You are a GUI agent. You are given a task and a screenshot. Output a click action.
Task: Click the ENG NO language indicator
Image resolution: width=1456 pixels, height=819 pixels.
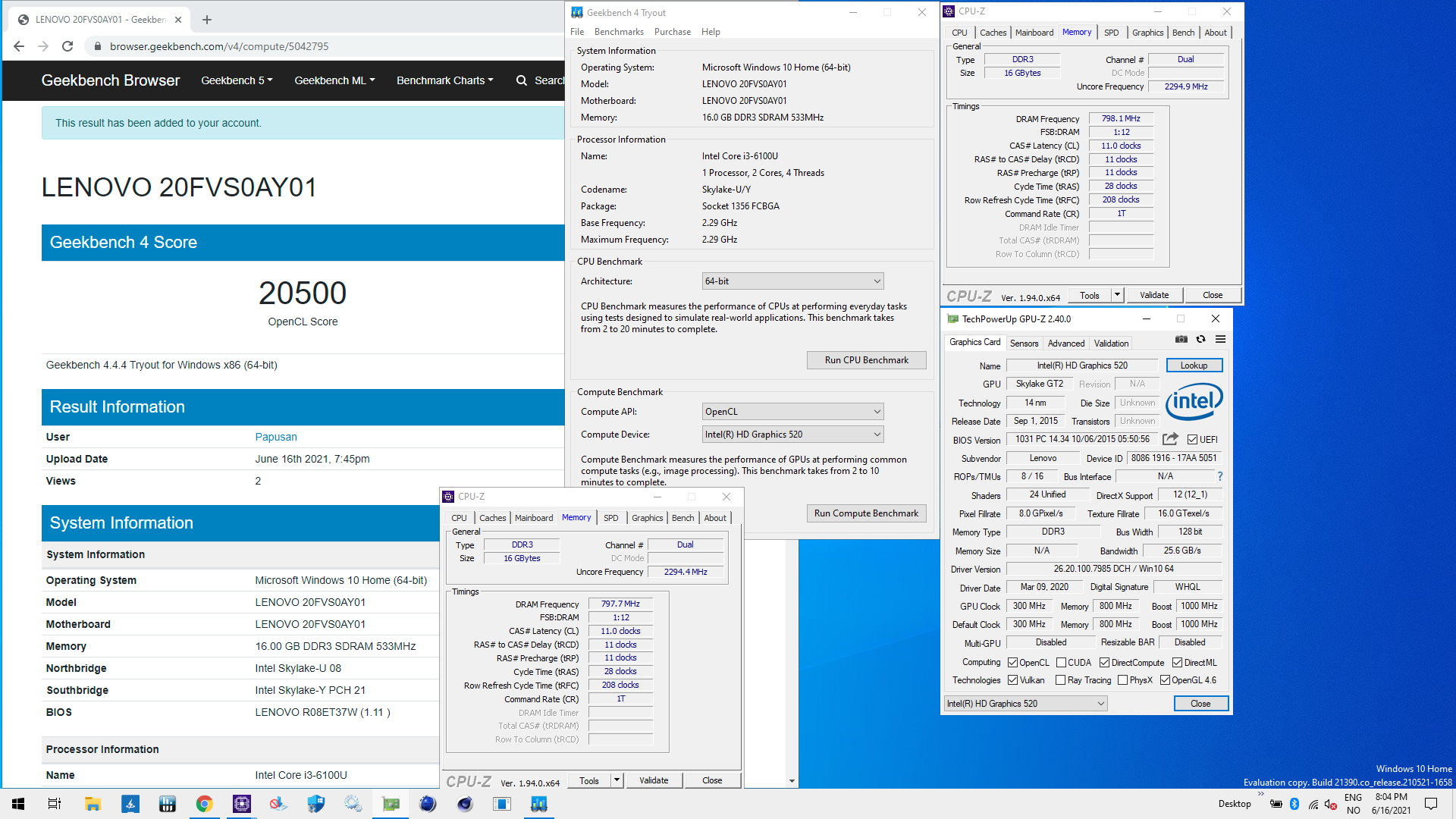1353,804
